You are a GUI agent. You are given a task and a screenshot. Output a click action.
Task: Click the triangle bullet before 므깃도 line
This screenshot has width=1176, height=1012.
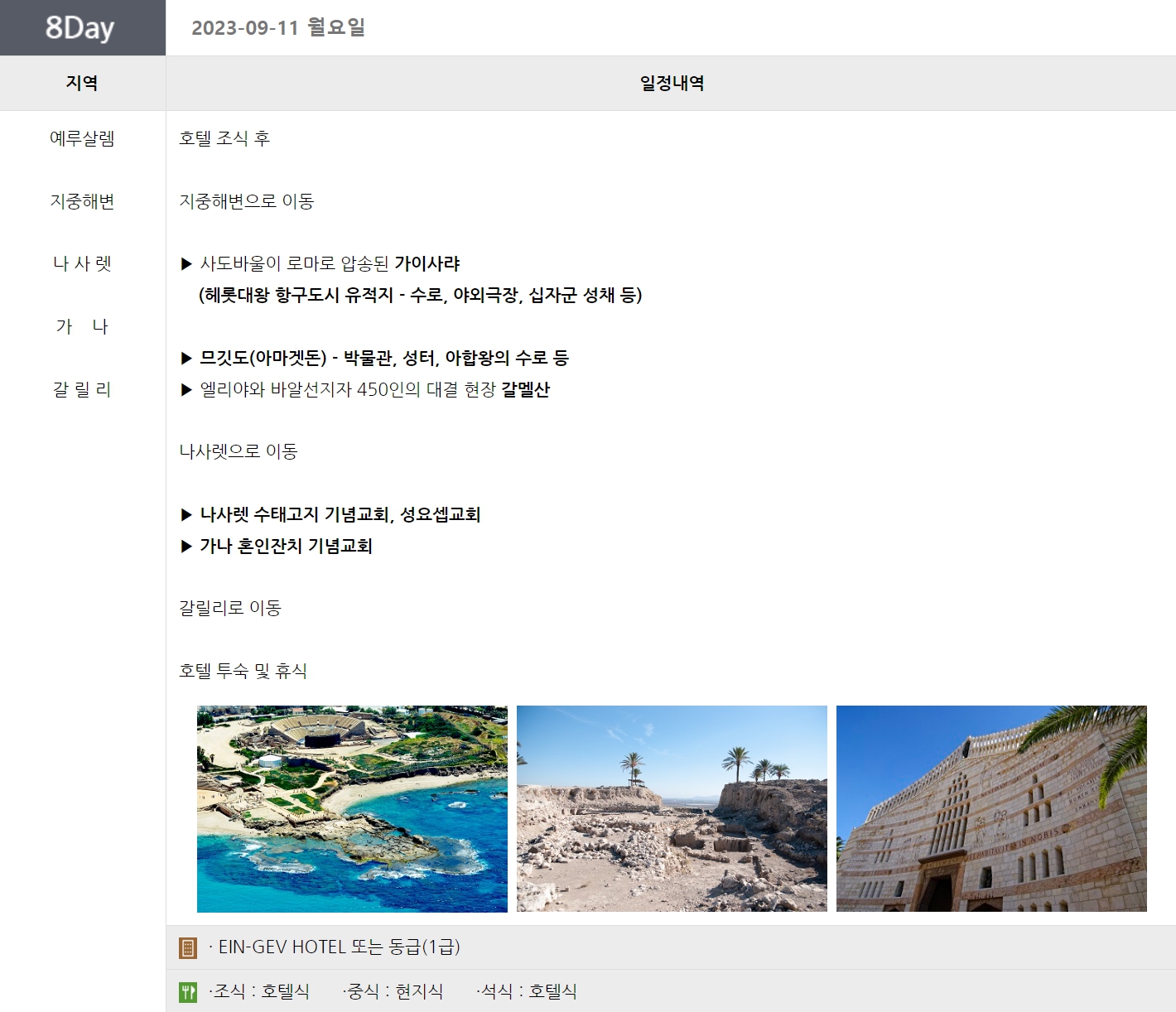coord(186,359)
